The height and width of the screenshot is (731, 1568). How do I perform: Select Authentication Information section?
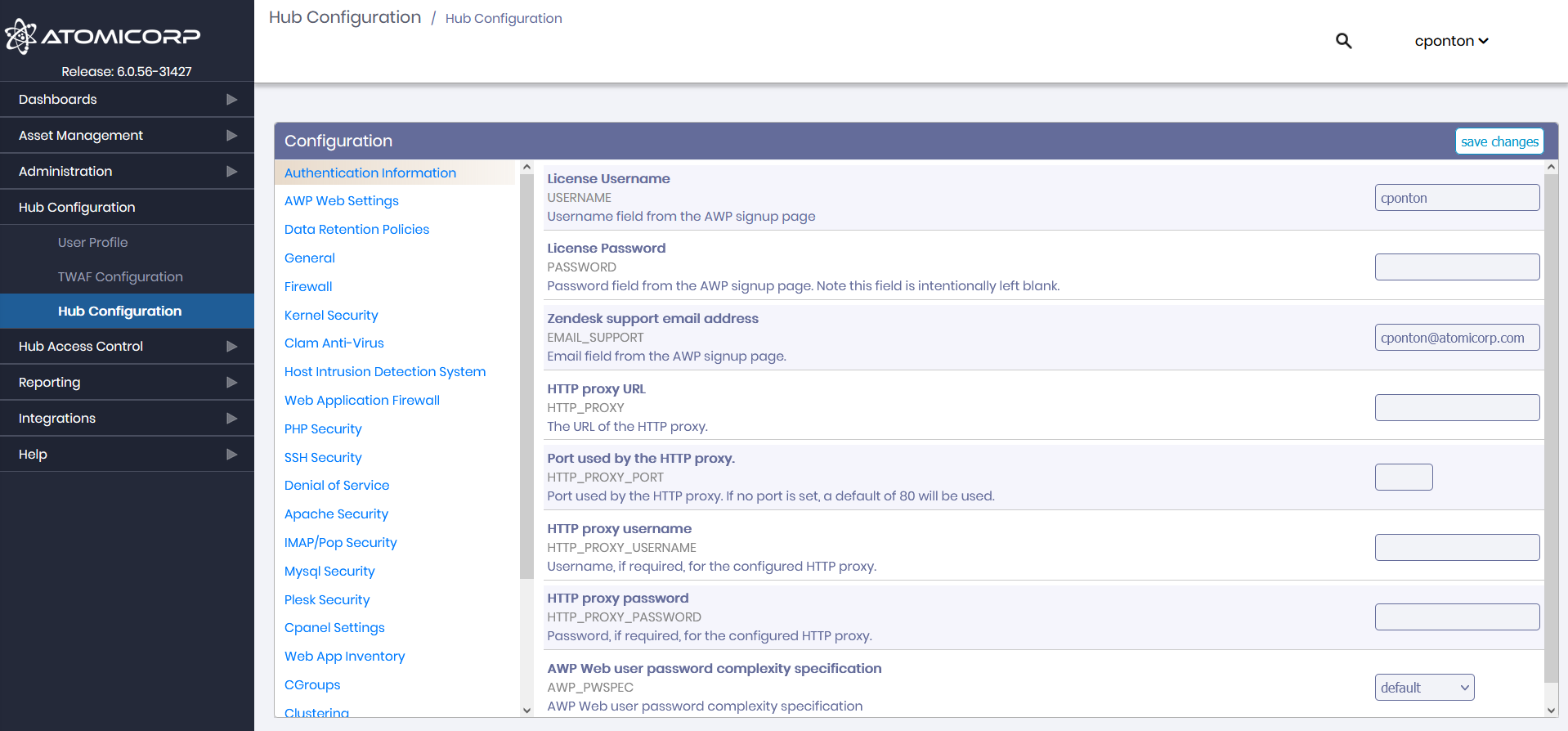370,173
